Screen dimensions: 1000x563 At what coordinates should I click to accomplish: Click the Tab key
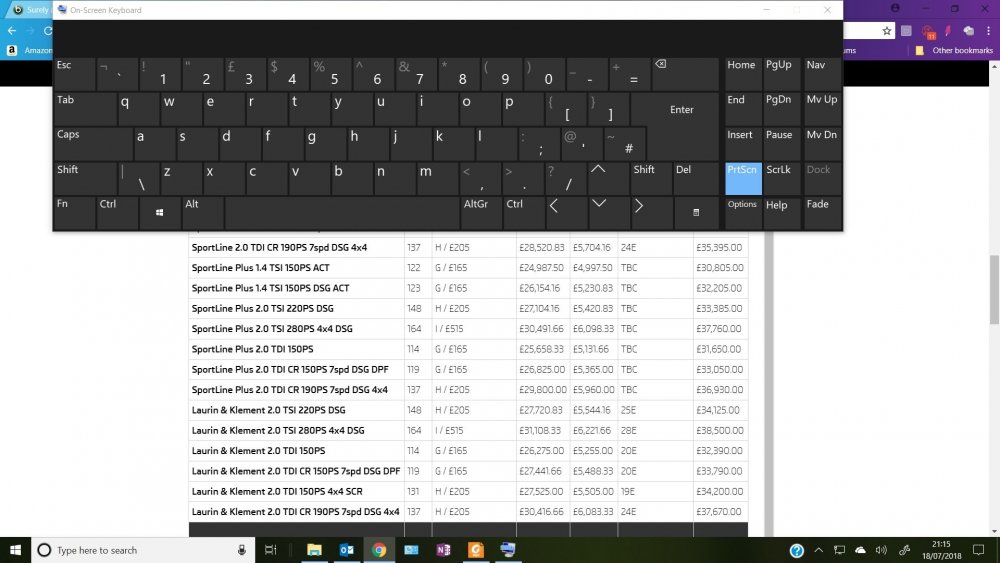point(85,109)
